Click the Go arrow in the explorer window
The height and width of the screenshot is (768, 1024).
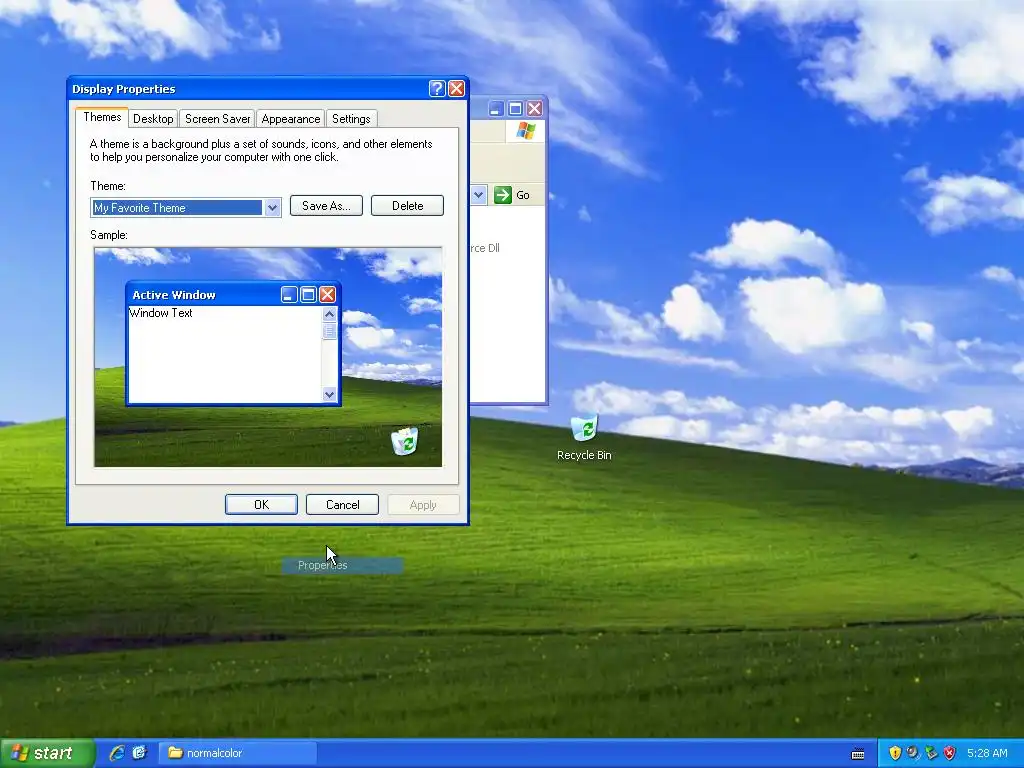pyautogui.click(x=503, y=195)
